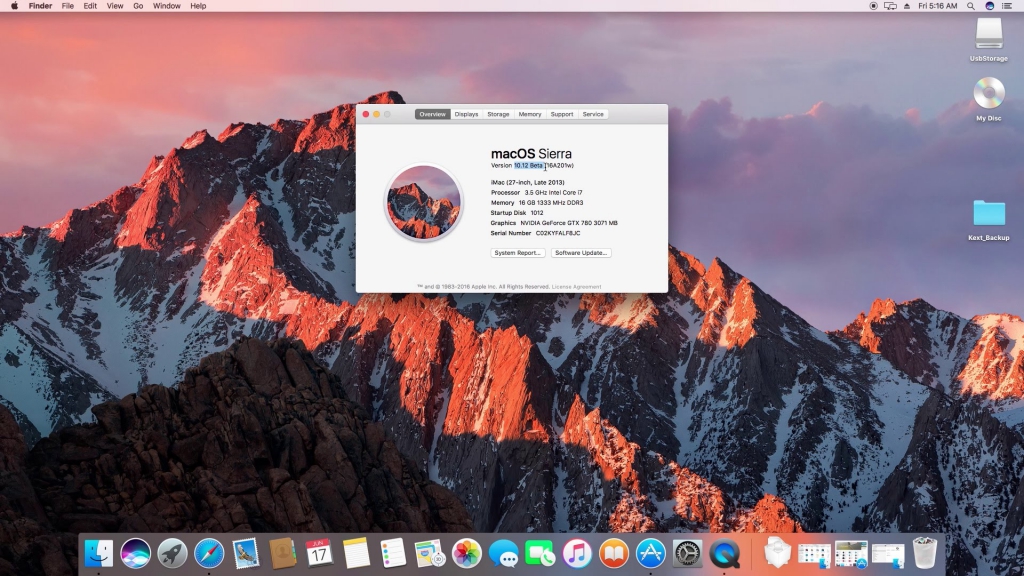Close the About This Mac window

(366, 114)
